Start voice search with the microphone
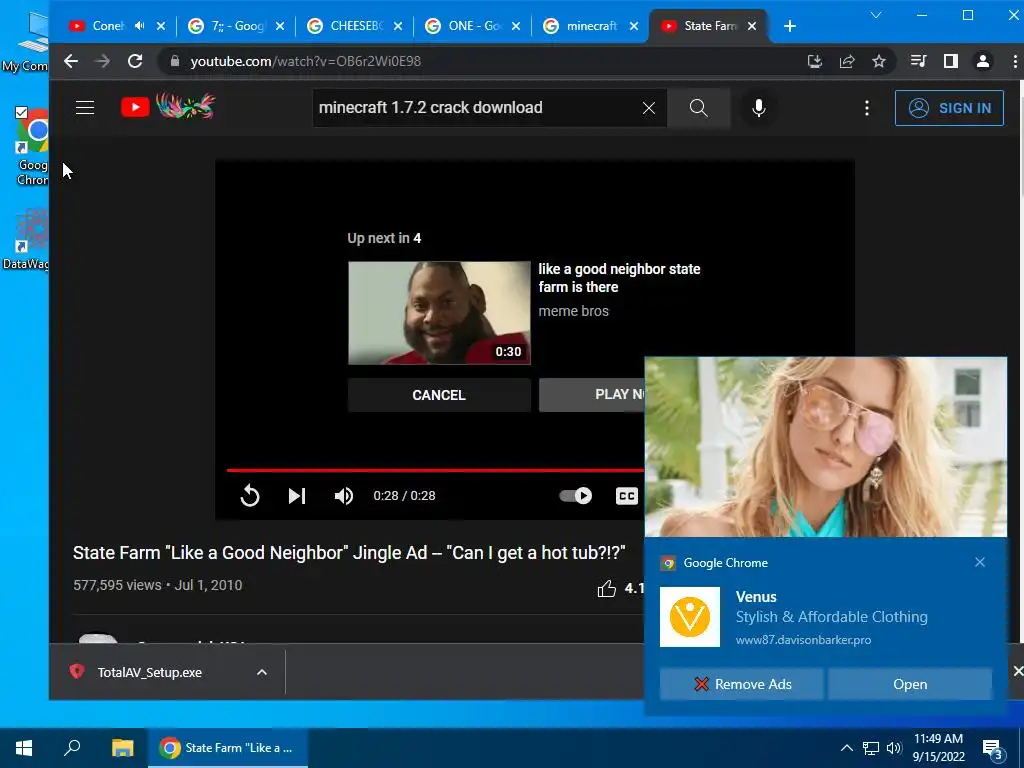This screenshot has width=1024, height=768. (758, 108)
